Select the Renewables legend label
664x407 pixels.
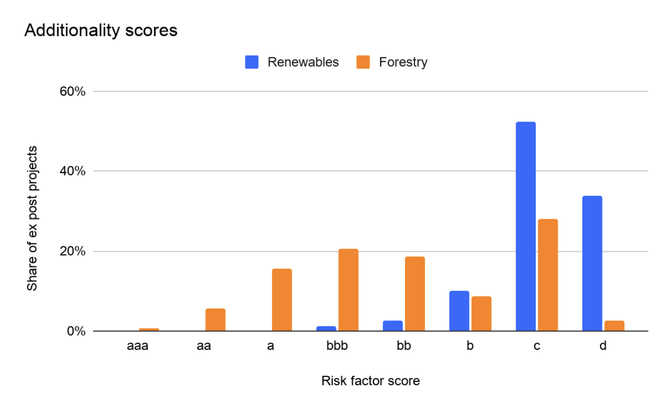303,62
